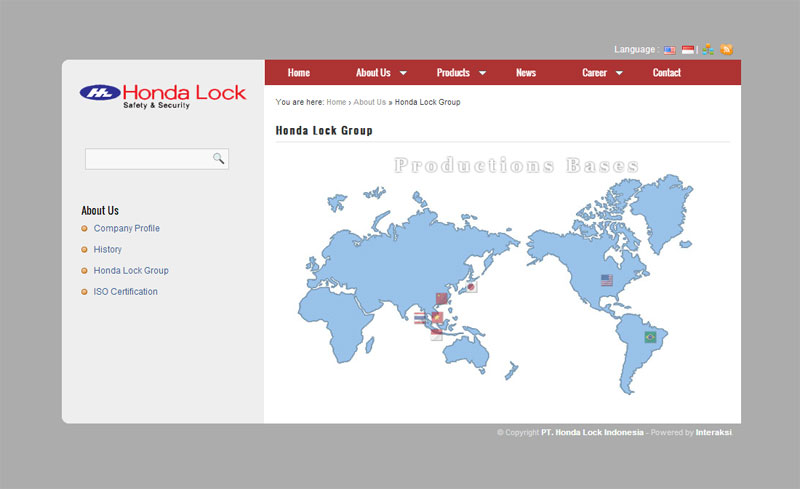Select the Brazil flag on South America
Screen dimensions: 800x489
pos(650,337)
